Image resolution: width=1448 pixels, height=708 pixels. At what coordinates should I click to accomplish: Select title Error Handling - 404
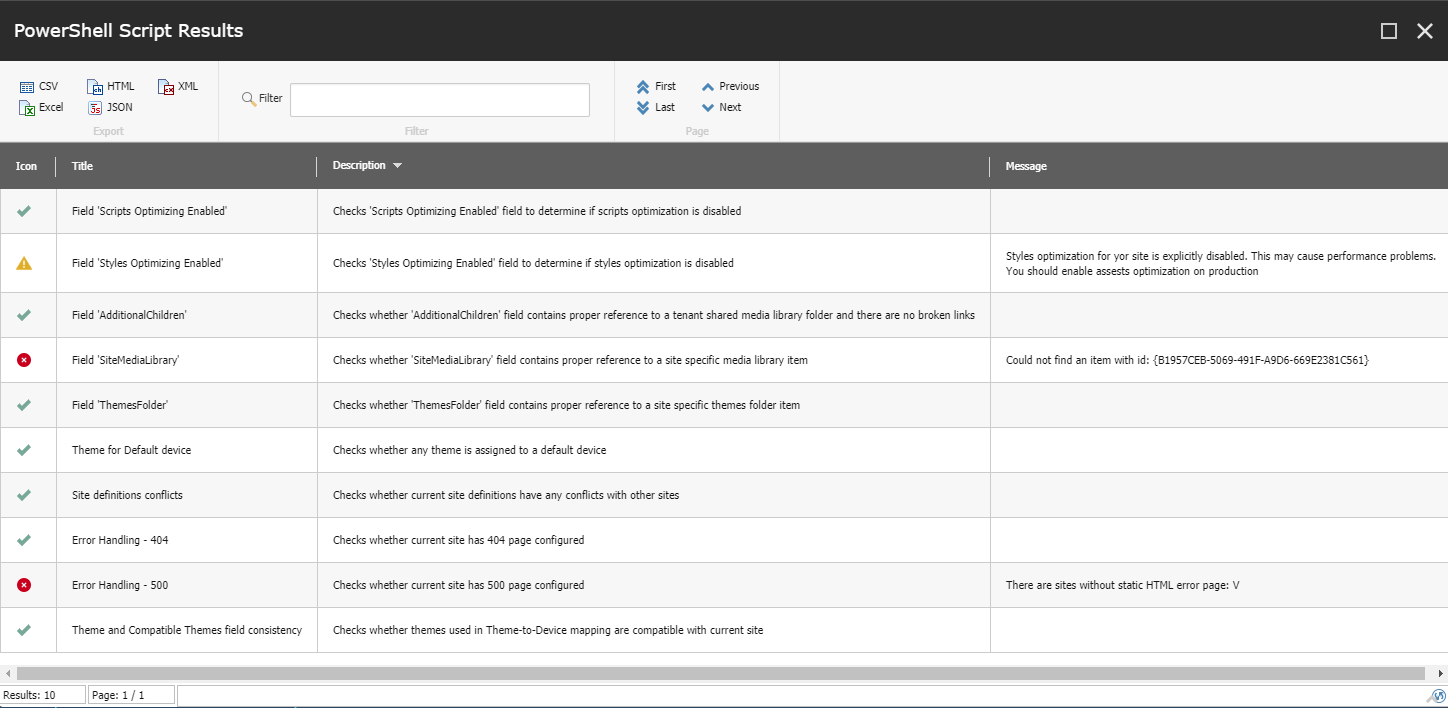click(x=120, y=541)
